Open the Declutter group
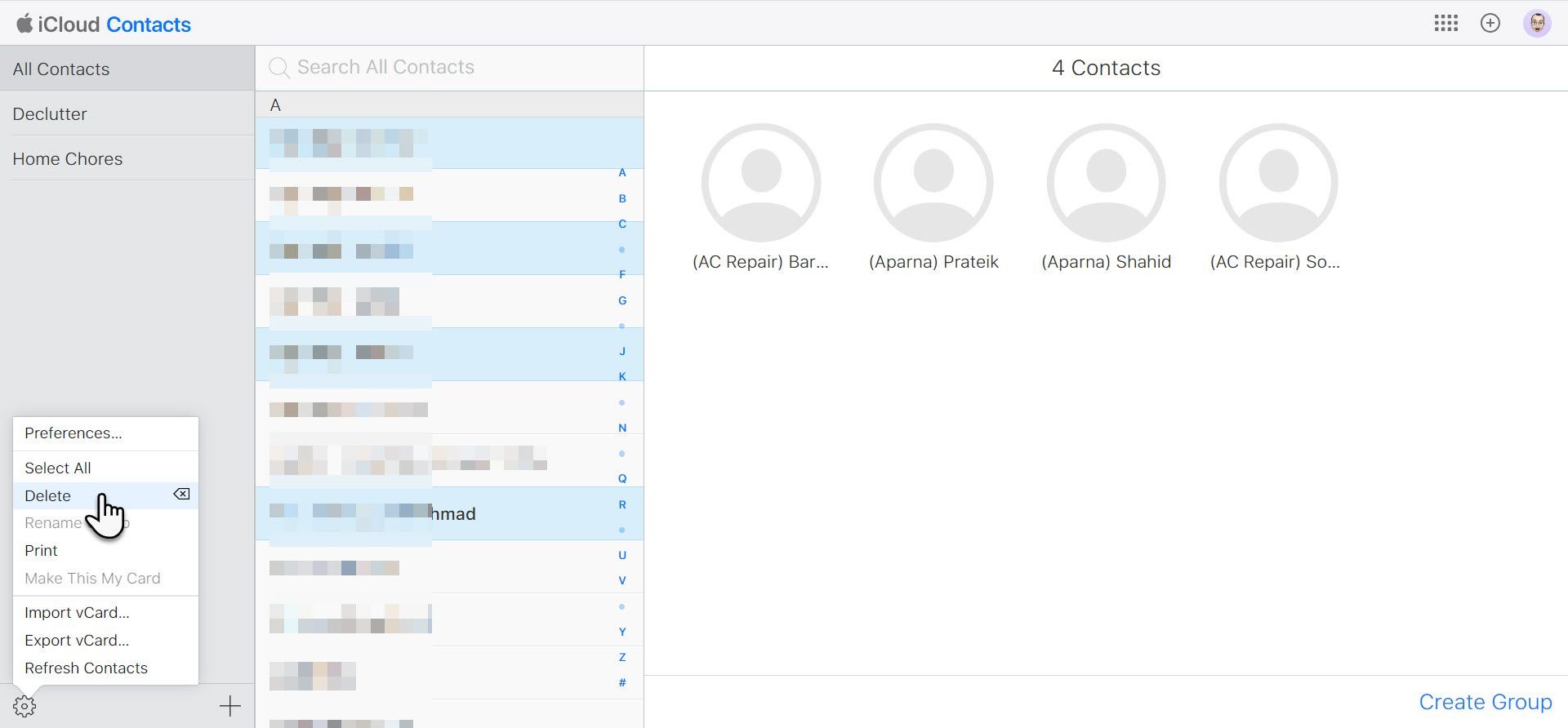Screen dimensions: 1568x728 (127, 113)
